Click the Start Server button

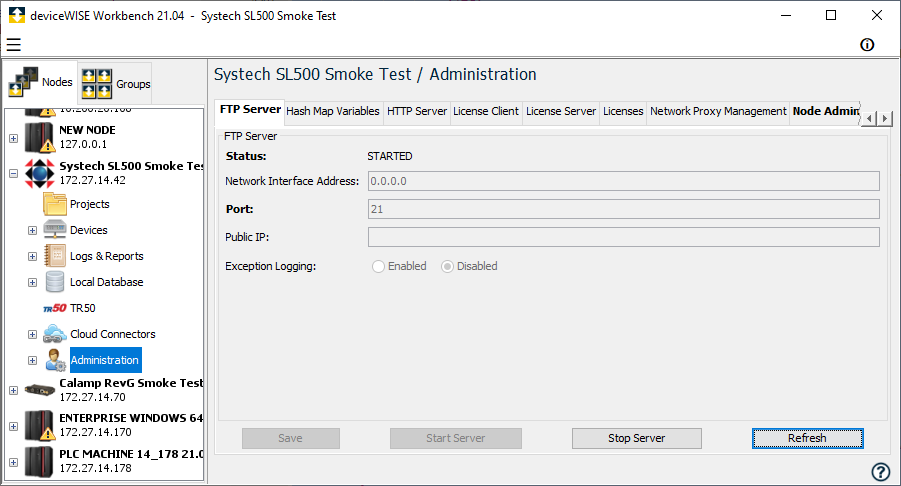click(456, 438)
